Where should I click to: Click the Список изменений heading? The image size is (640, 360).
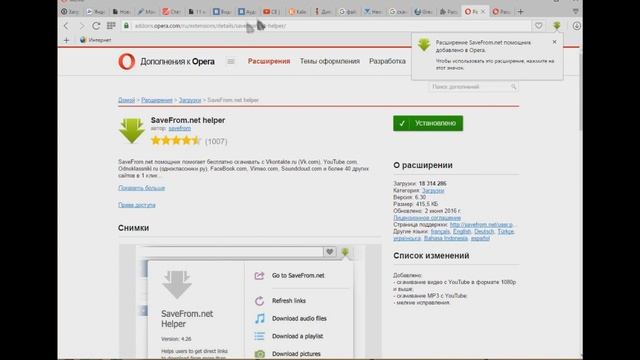click(431, 256)
